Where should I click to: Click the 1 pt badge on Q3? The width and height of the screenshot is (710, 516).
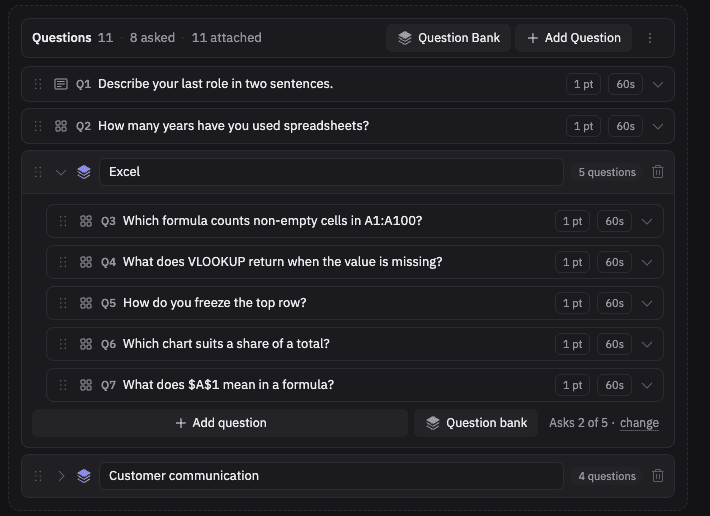(572, 221)
